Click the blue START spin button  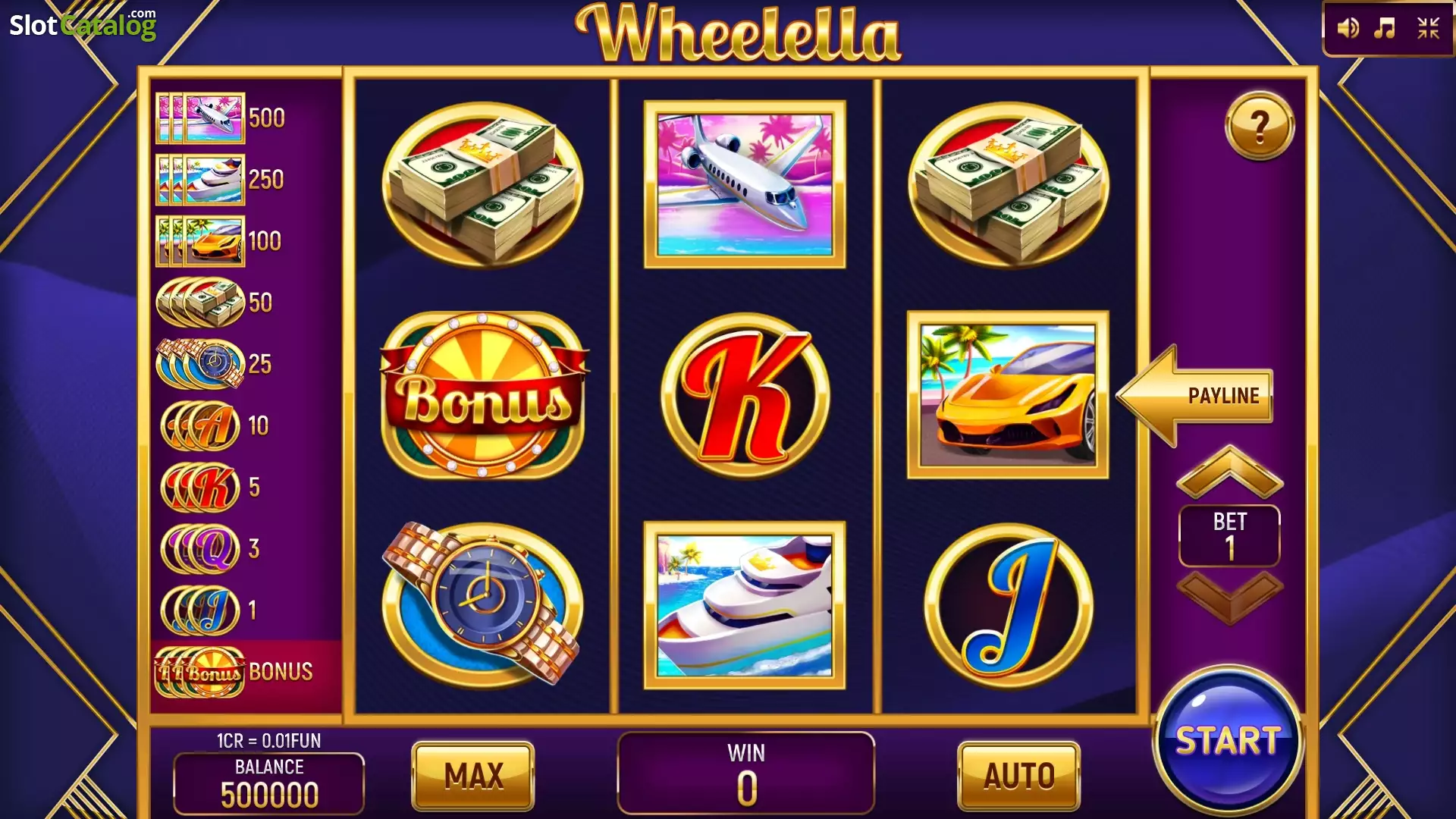pyautogui.click(x=1228, y=741)
